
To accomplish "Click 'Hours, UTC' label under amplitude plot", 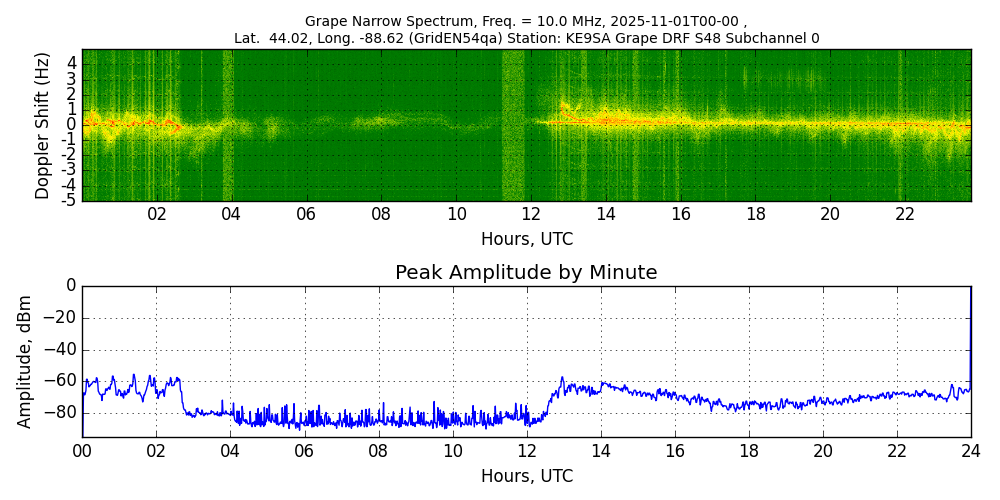I will coord(526,476).
